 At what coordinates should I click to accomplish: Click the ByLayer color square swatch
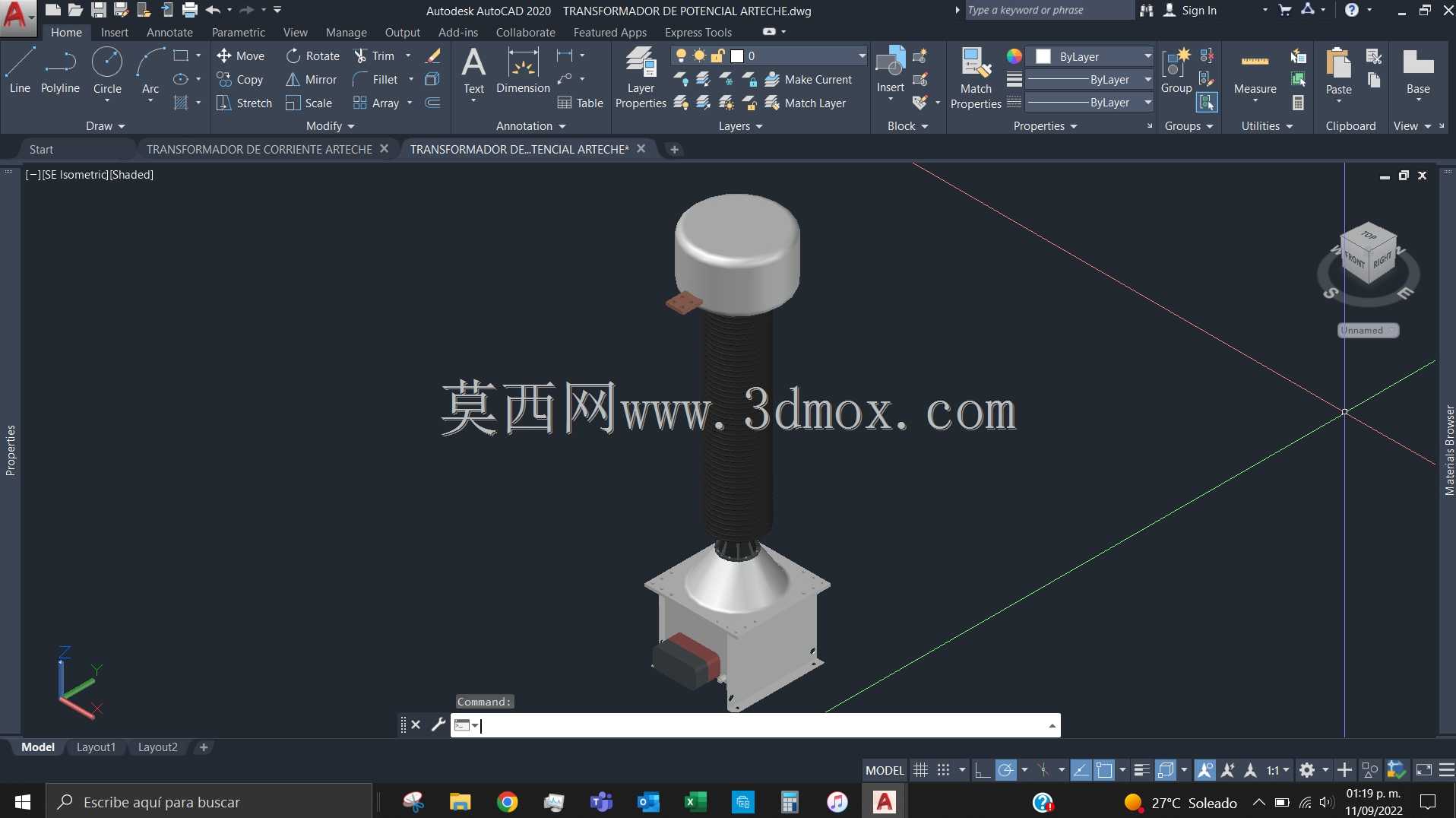pos(1043,56)
